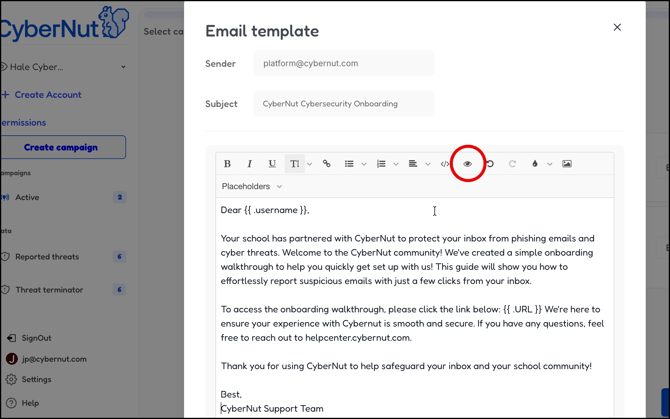Open the Hale Cyber account selector

66,67
